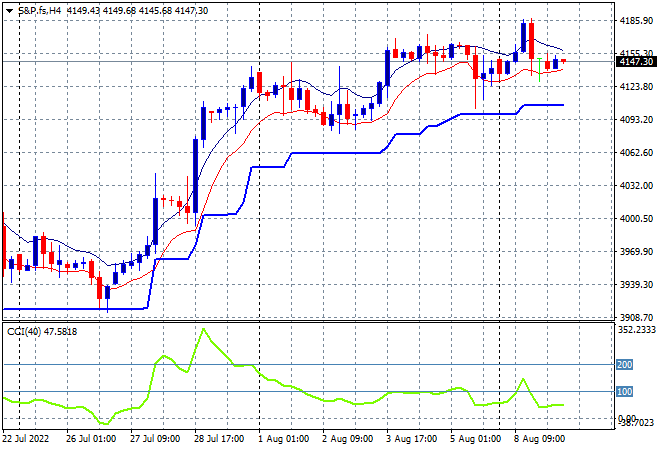This screenshot has width=660, height=450.
Task: Click the 8 Aug 09:00 time label
Action: tap(540, 439)
